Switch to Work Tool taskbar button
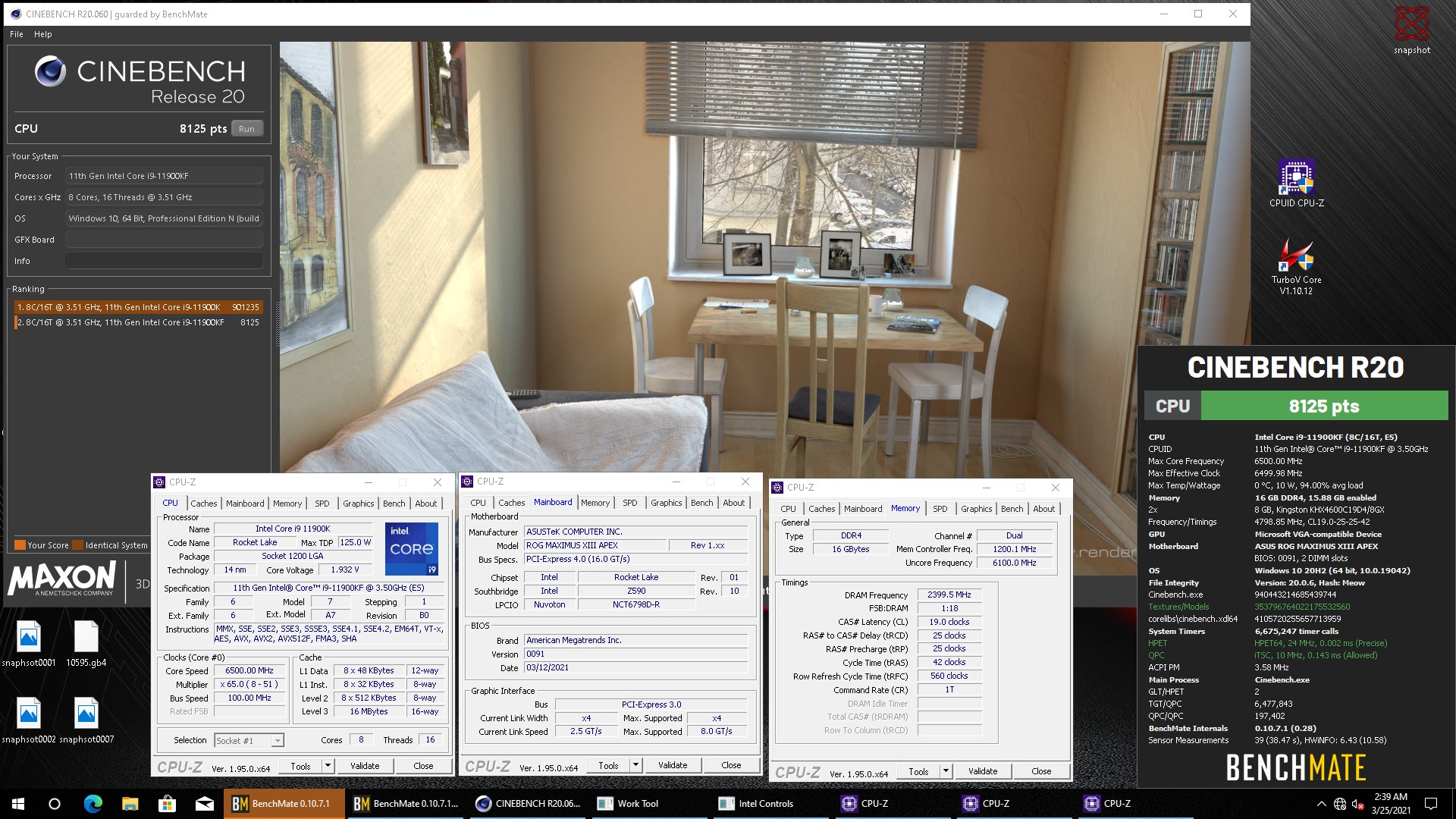 click(649, 804)
